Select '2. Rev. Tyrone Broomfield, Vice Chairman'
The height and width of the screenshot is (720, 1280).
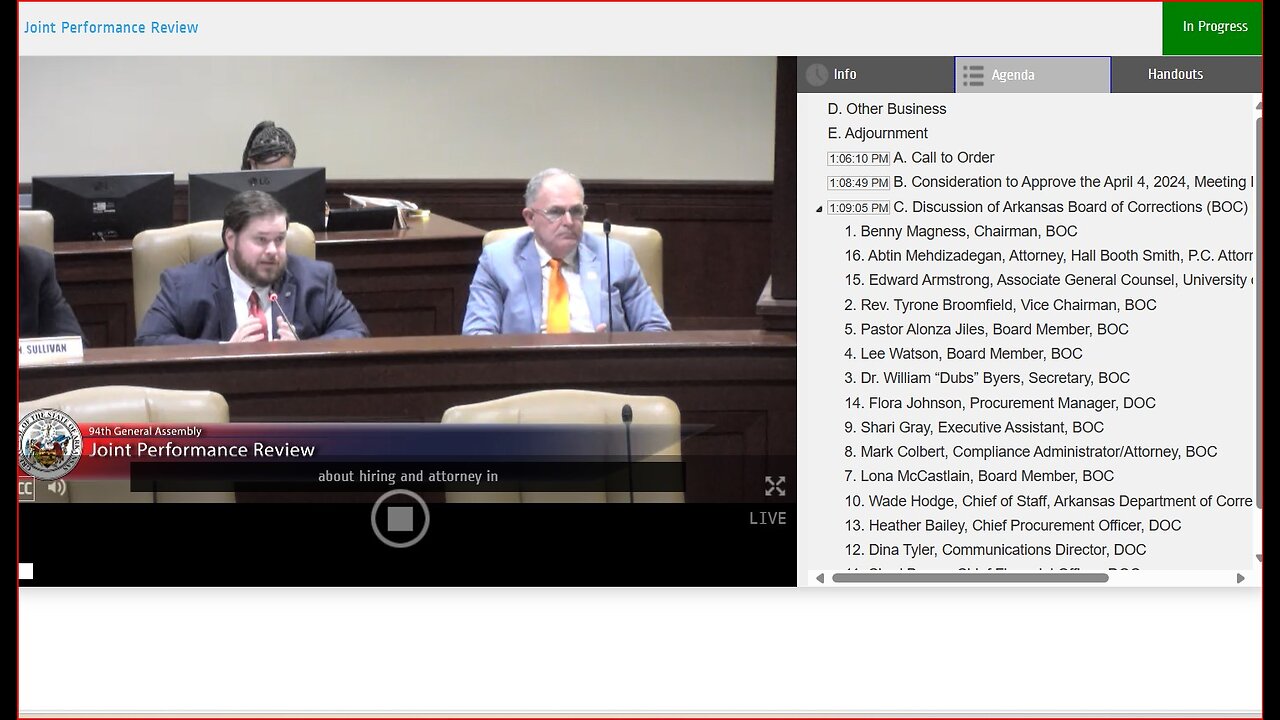(1000, 305)
